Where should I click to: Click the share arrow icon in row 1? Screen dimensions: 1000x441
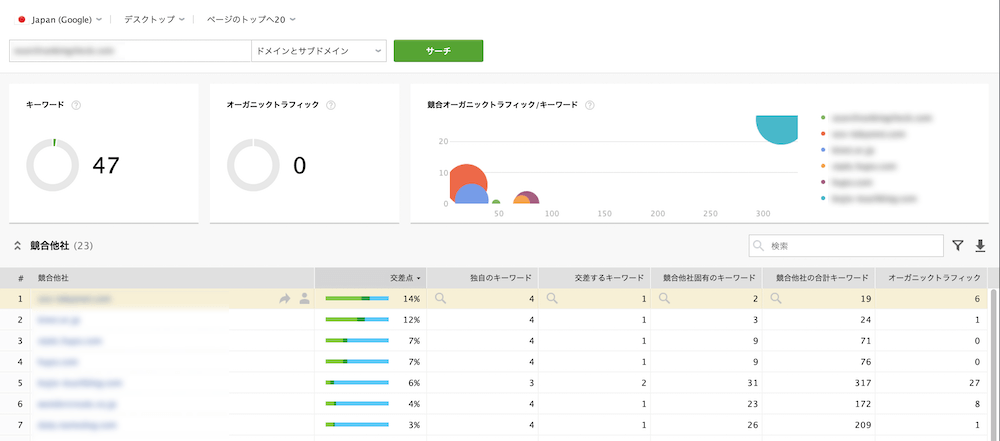[285, 299]
